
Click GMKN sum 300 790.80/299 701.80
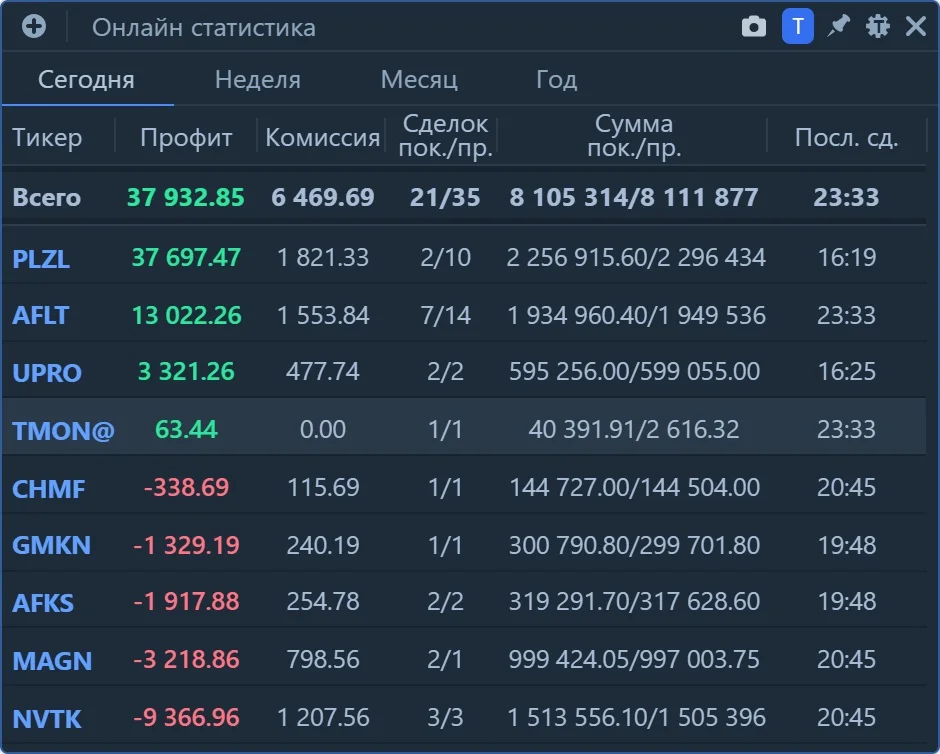pyautogui.click(x=634, y=545)
